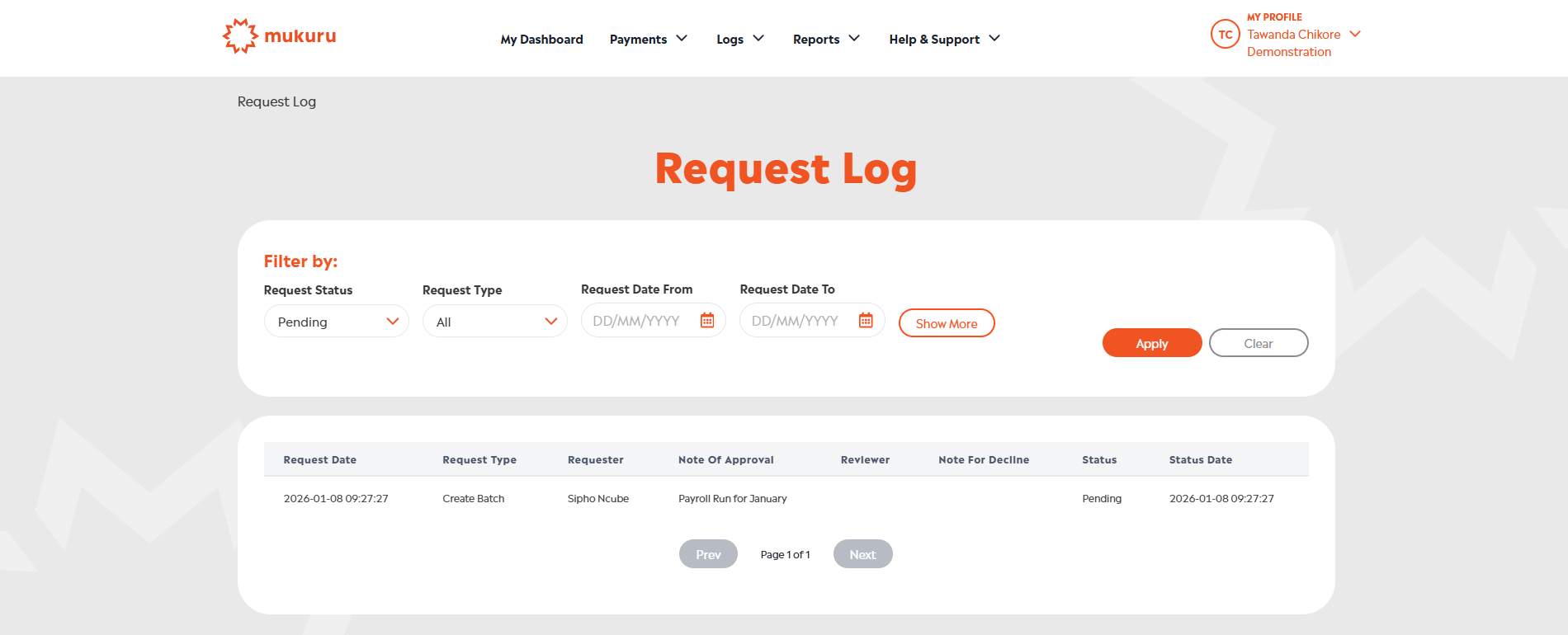Apply the filters
The image size is (1568, 635).
1152,343
